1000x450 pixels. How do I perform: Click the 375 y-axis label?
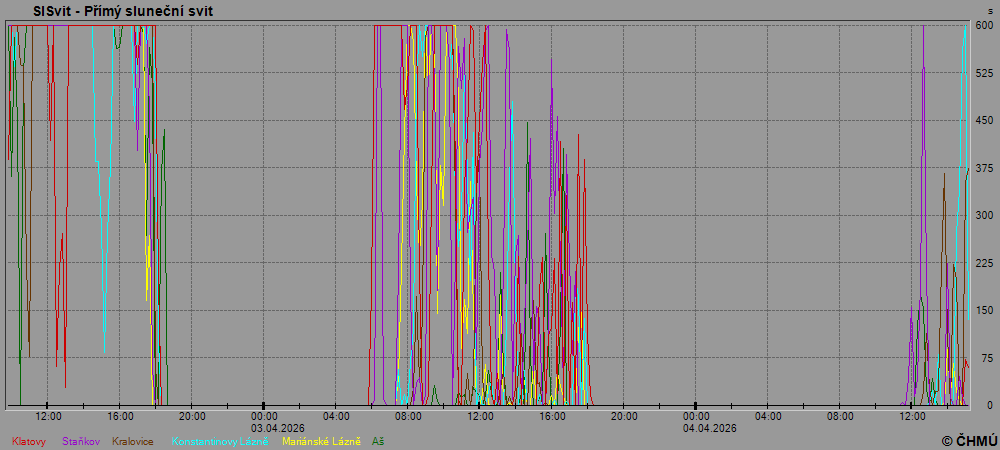pyautogui.click(x=984, y=168)
